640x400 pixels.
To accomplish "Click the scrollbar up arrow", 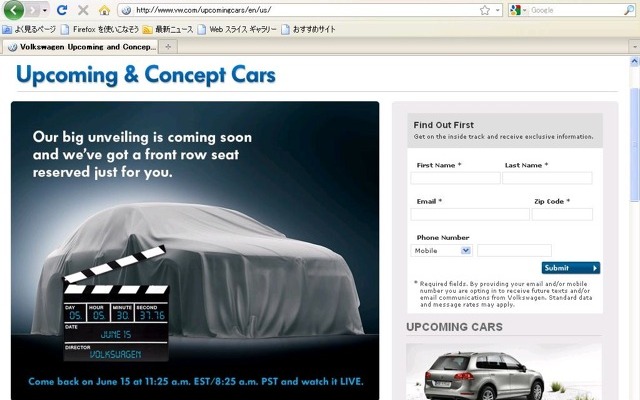I will point(635,62).
